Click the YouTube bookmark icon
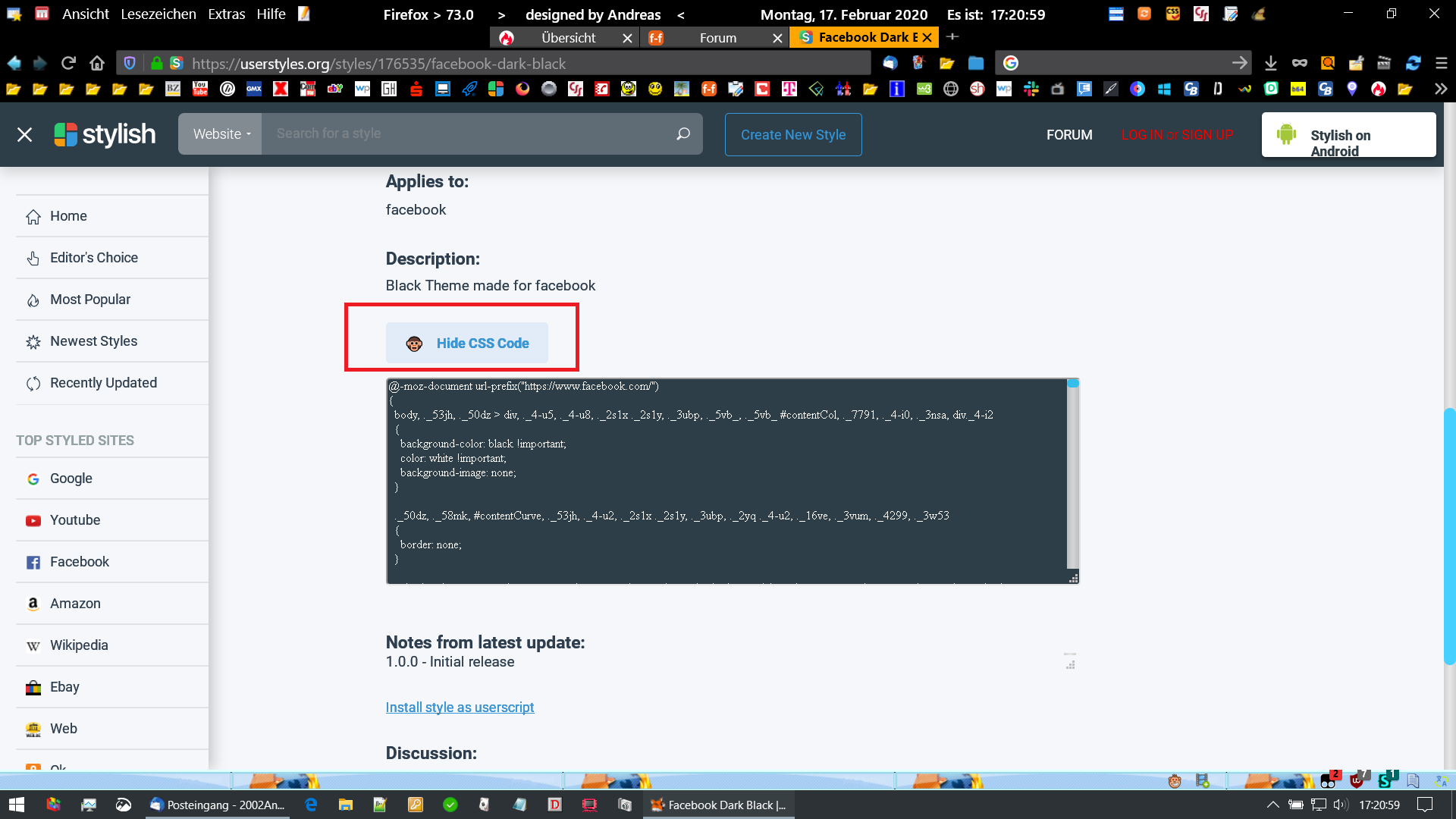Image resolution: width=1456 pixels, height=819 pixels. [199, 89]
